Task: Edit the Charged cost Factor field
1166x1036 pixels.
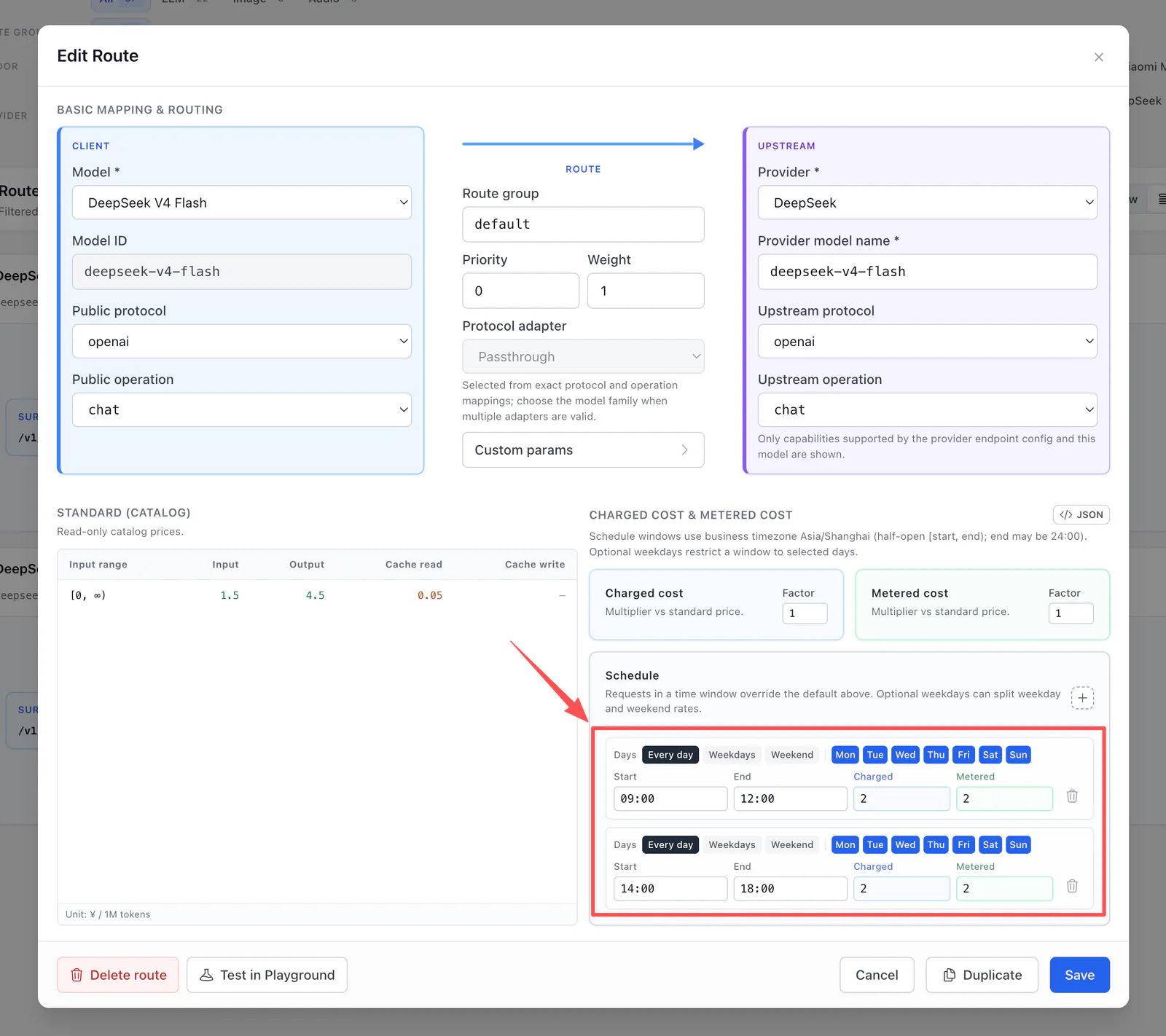Action: pos(805,613)
